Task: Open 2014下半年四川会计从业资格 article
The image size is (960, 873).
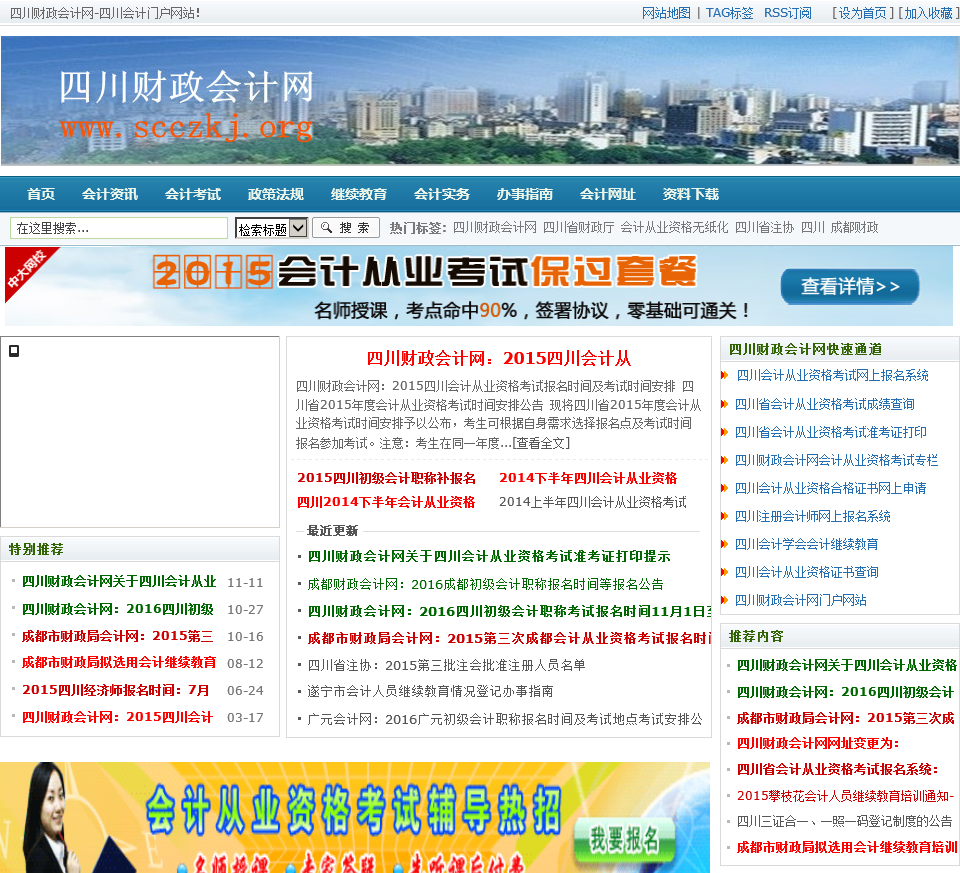Action: [588, 478]
